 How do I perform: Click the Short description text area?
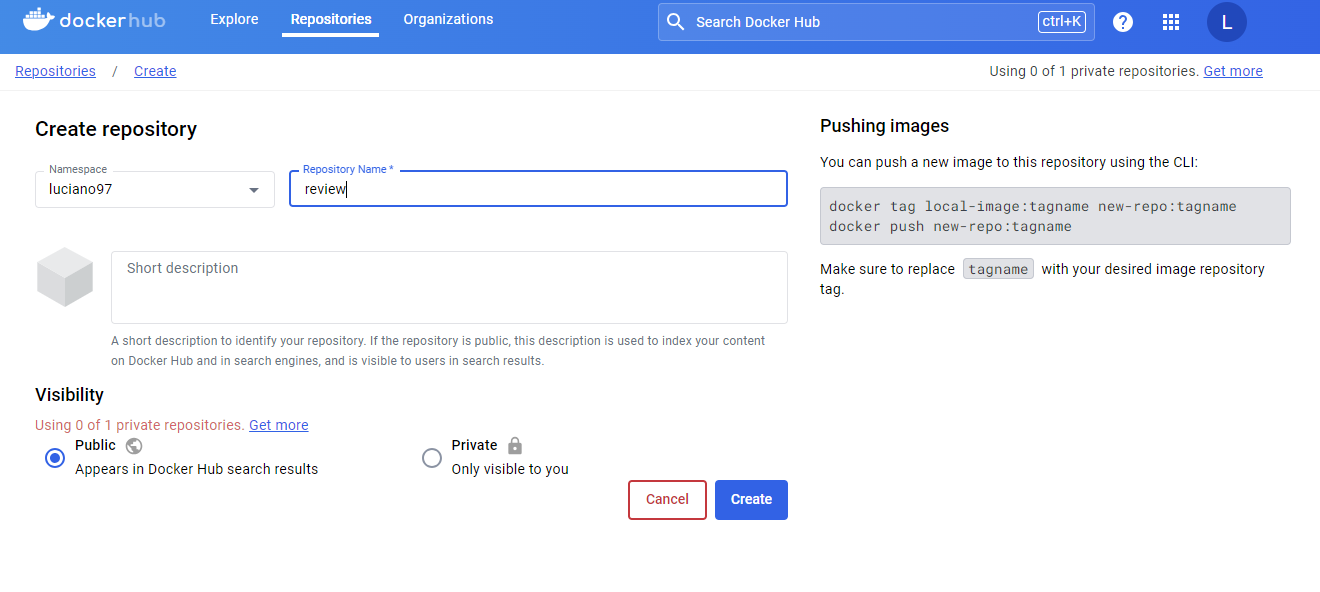[449, 287]
